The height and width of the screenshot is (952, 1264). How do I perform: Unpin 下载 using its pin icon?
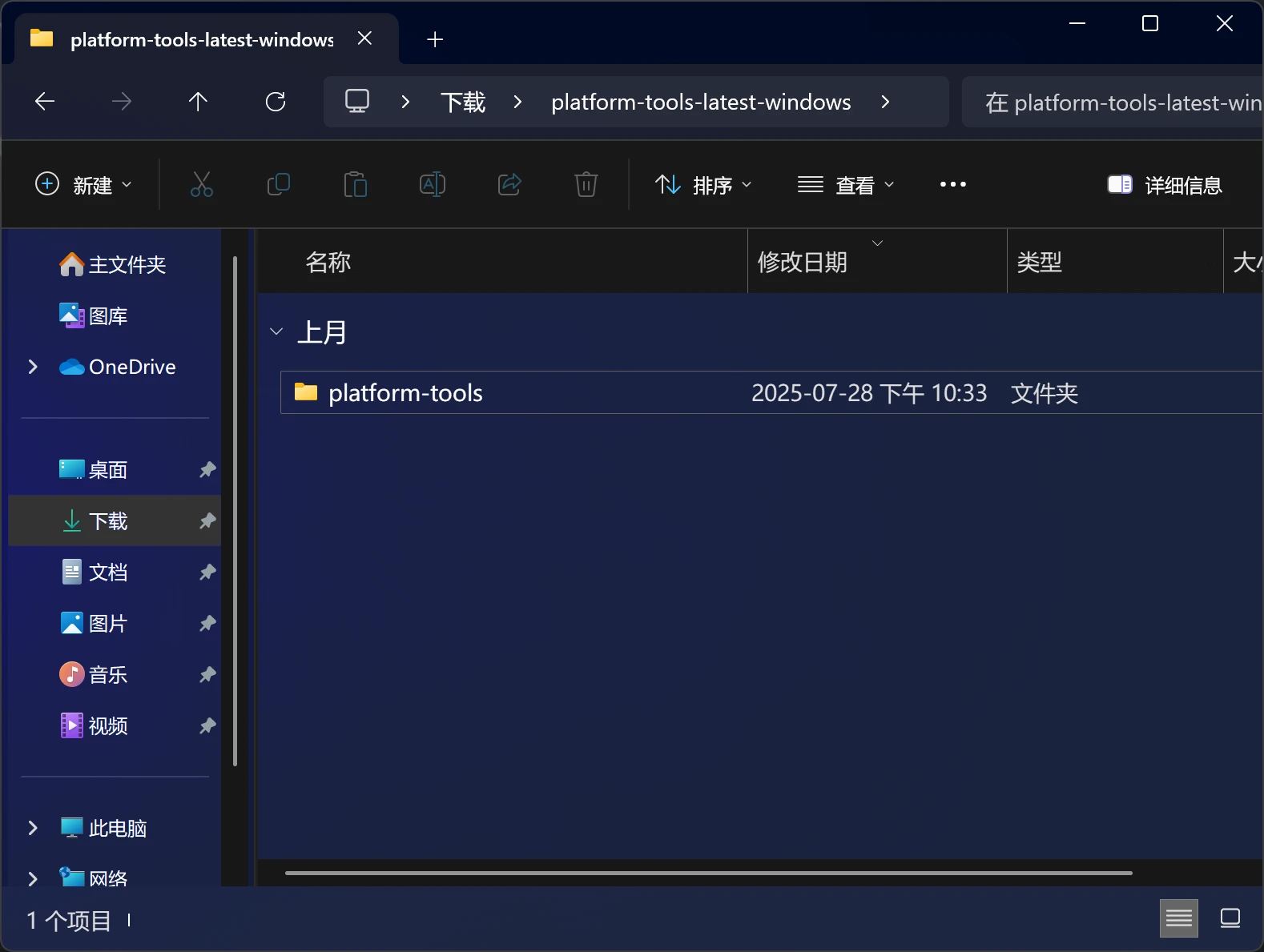[207, 520]
